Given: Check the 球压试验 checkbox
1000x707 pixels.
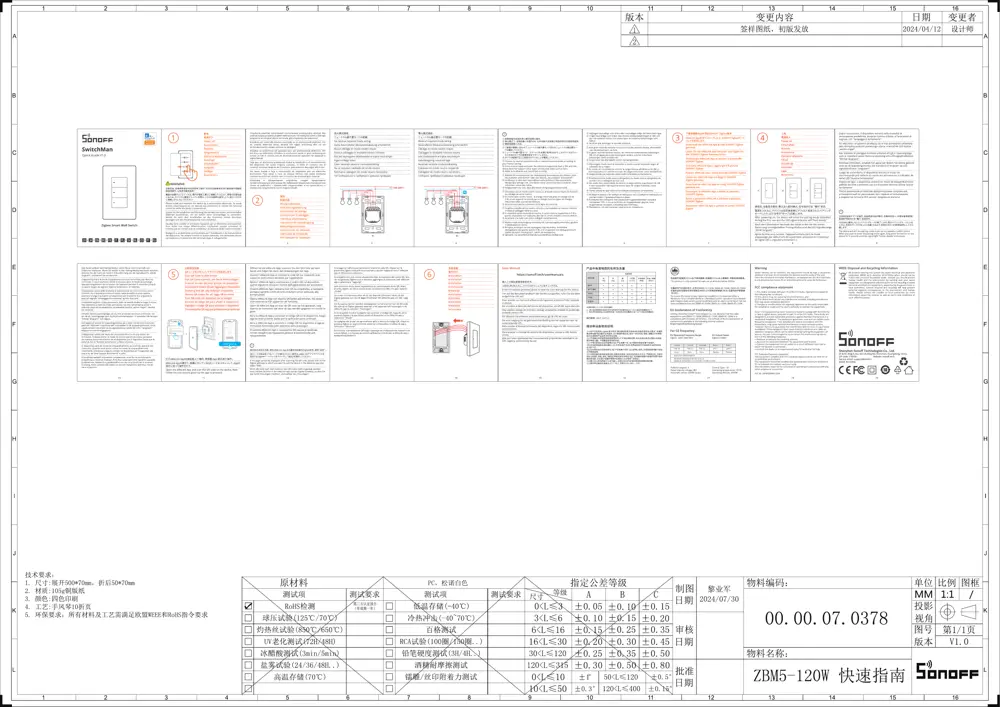Looking at the screenshot, I should pos(248,620).
